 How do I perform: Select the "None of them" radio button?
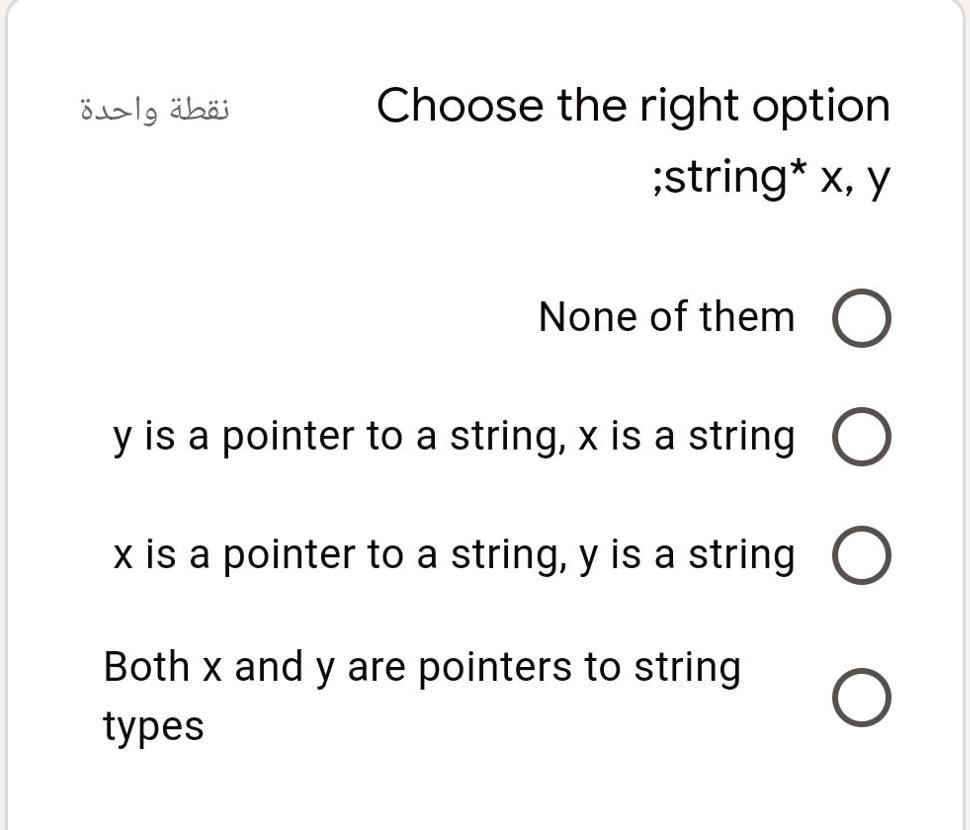point(862,318)
